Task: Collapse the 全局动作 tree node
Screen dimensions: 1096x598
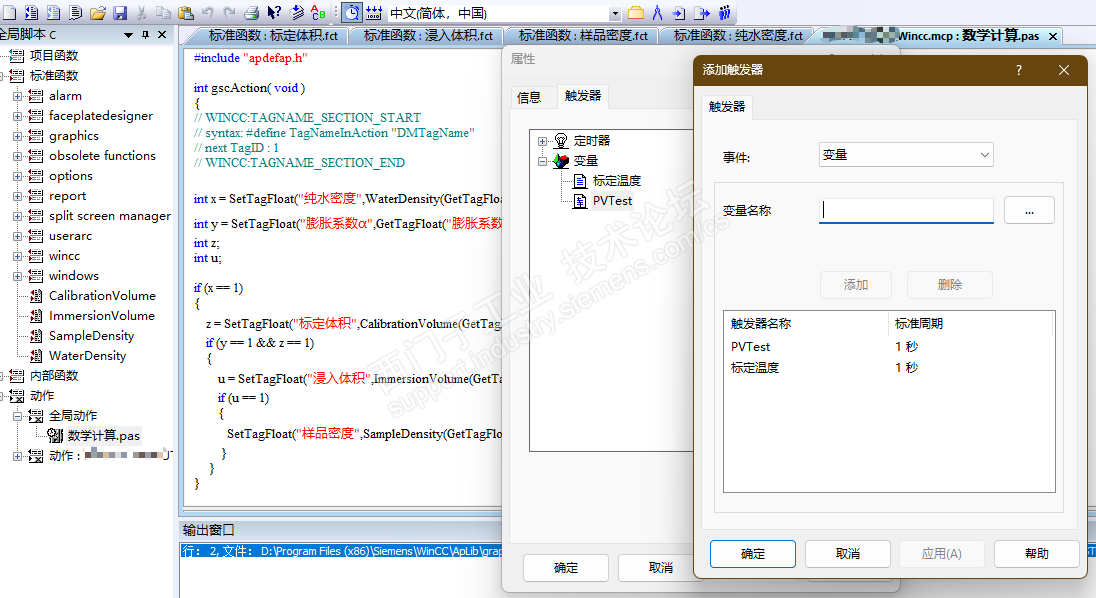Action: pyautogui.click(x=17, y=416)
